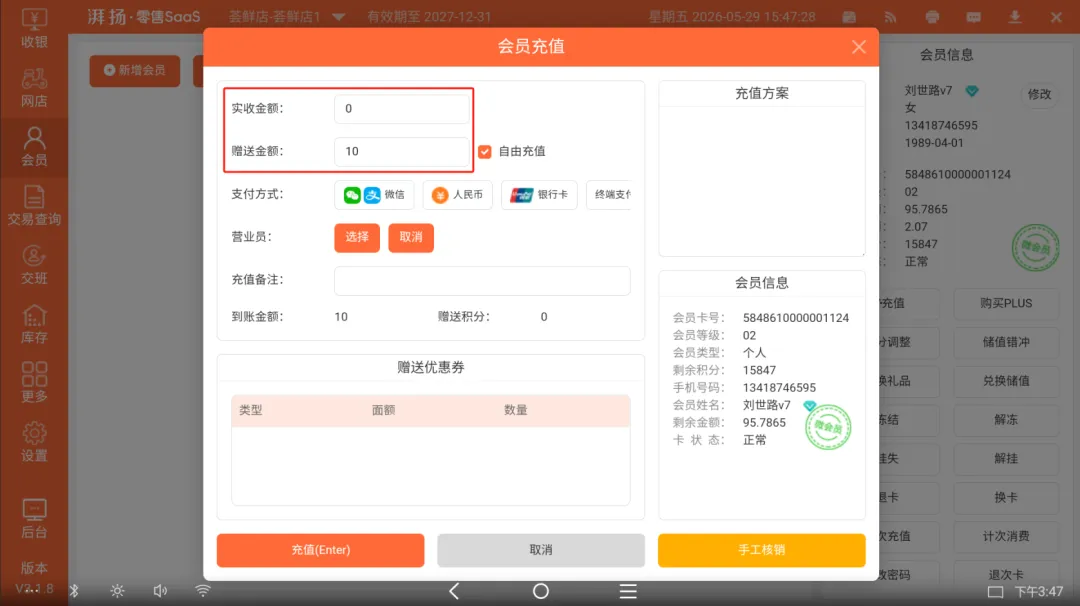This screenshot has width=1080, height=606.
Task: Click the 数量 column header
Action: click(x=515, y=410)
